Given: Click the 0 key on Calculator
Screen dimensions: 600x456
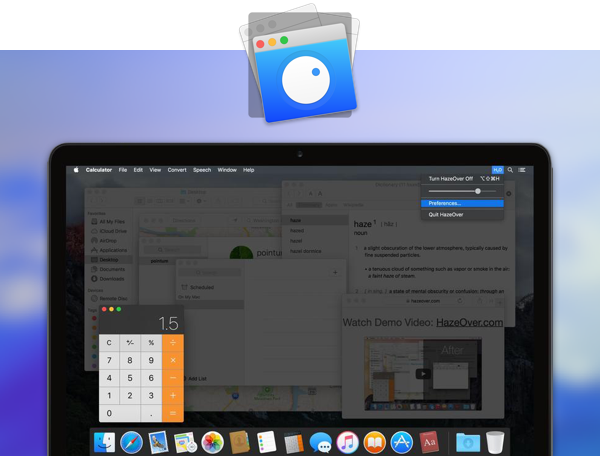Looking at the screenshot, I should [x=120, y=413].
